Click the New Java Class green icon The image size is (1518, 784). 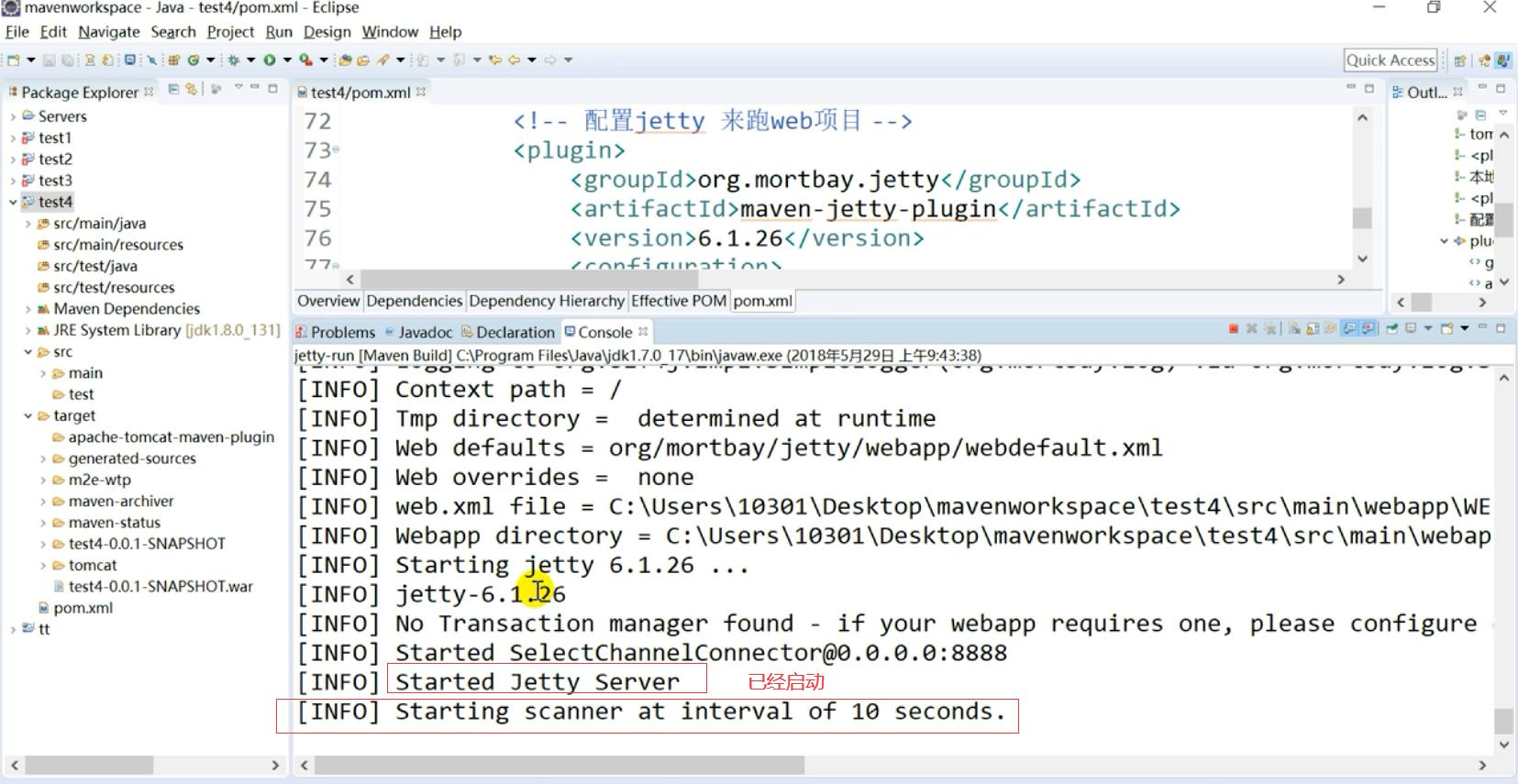[194, 61]
